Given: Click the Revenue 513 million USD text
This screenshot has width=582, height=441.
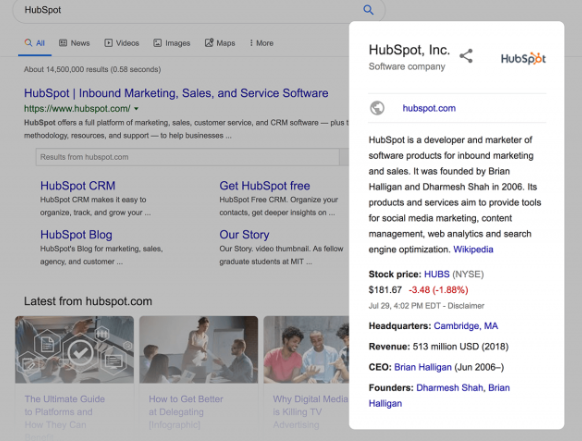Looking at the screenshot, I should [x=438, y=347].
